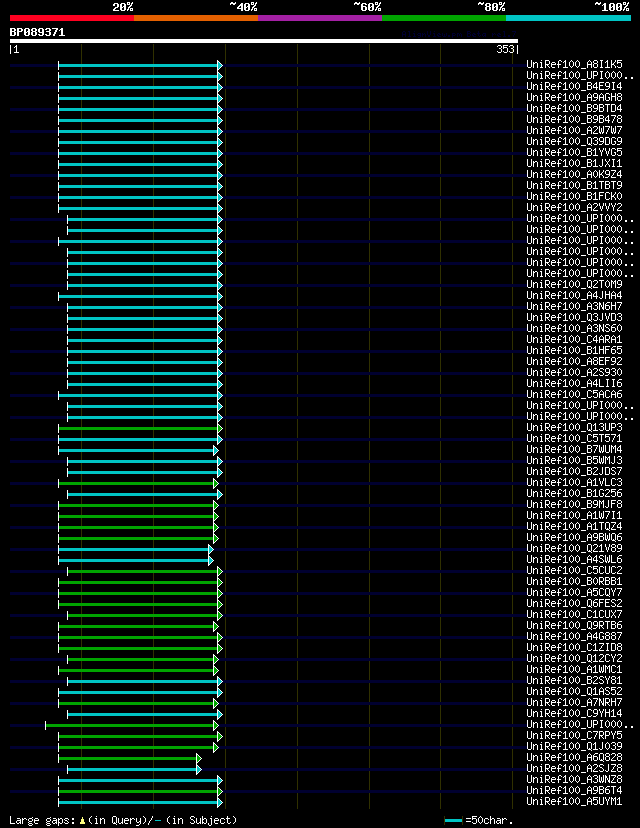Select the UniRef100_C5CUC2 label

click(574, 571)
